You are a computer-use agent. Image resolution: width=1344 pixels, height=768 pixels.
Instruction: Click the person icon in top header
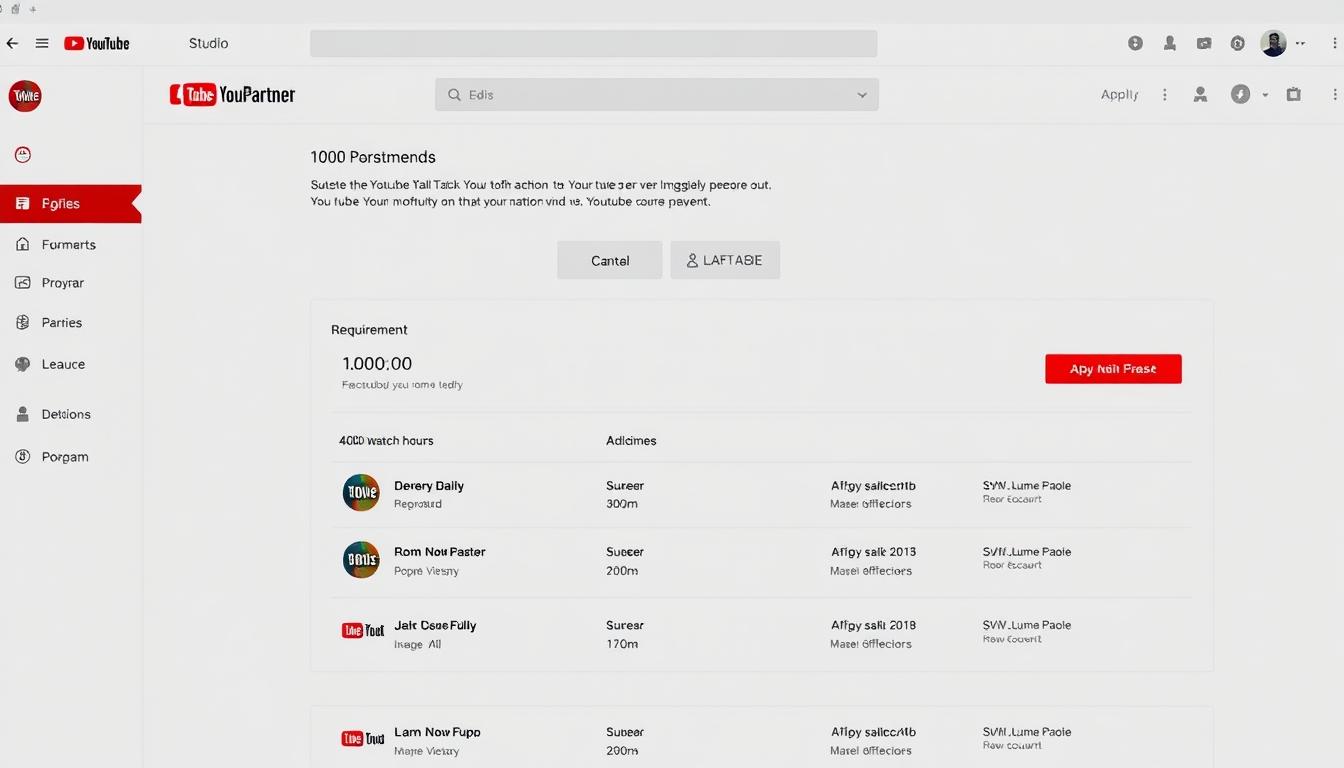(x=1170, y=43)
